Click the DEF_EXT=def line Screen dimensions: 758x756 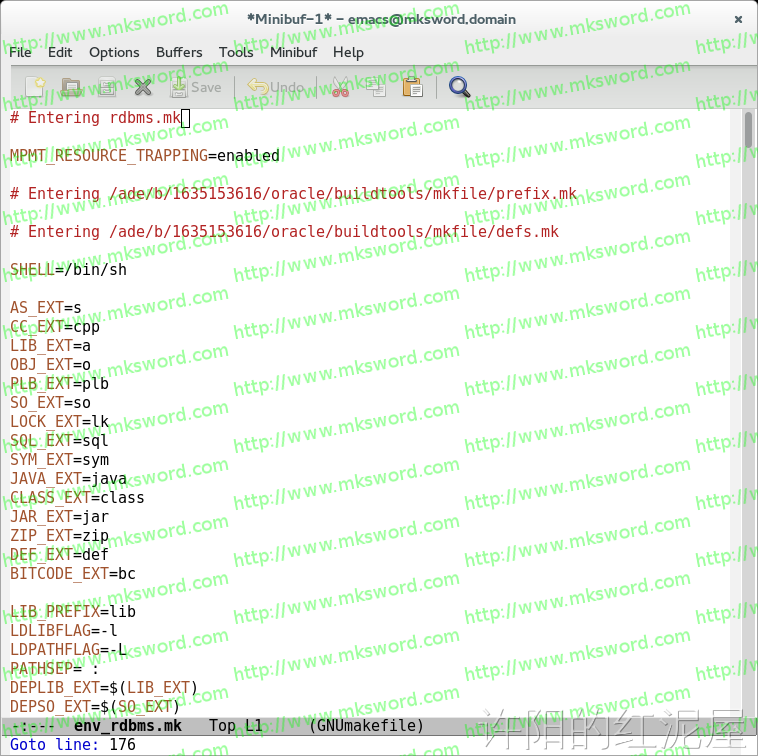point(59,554)
